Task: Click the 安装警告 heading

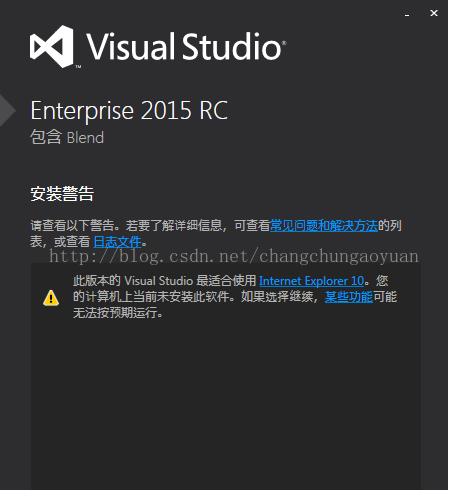Action: 62,194
